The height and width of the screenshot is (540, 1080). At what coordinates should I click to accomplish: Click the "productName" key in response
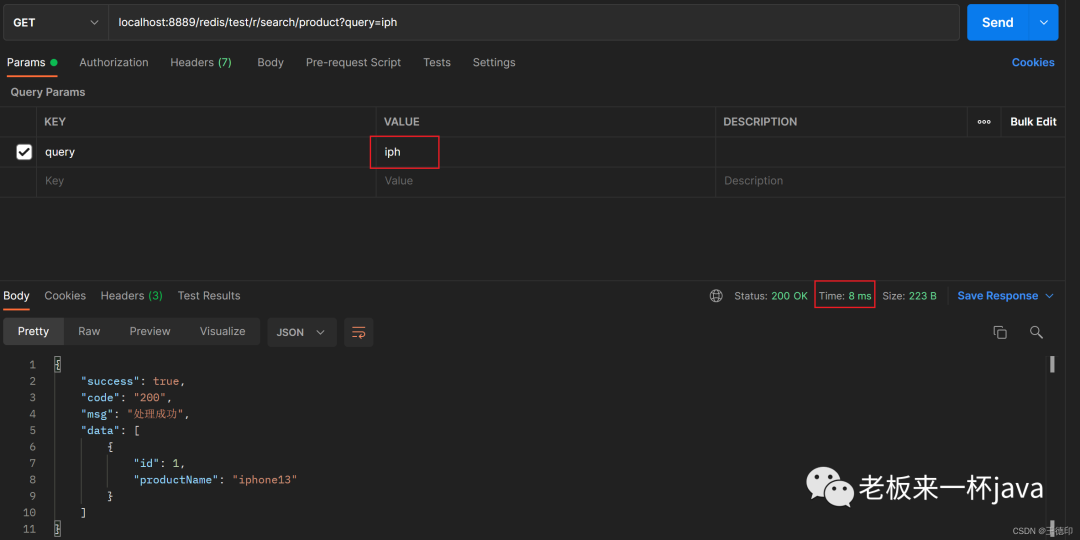[x=176, y=479]
